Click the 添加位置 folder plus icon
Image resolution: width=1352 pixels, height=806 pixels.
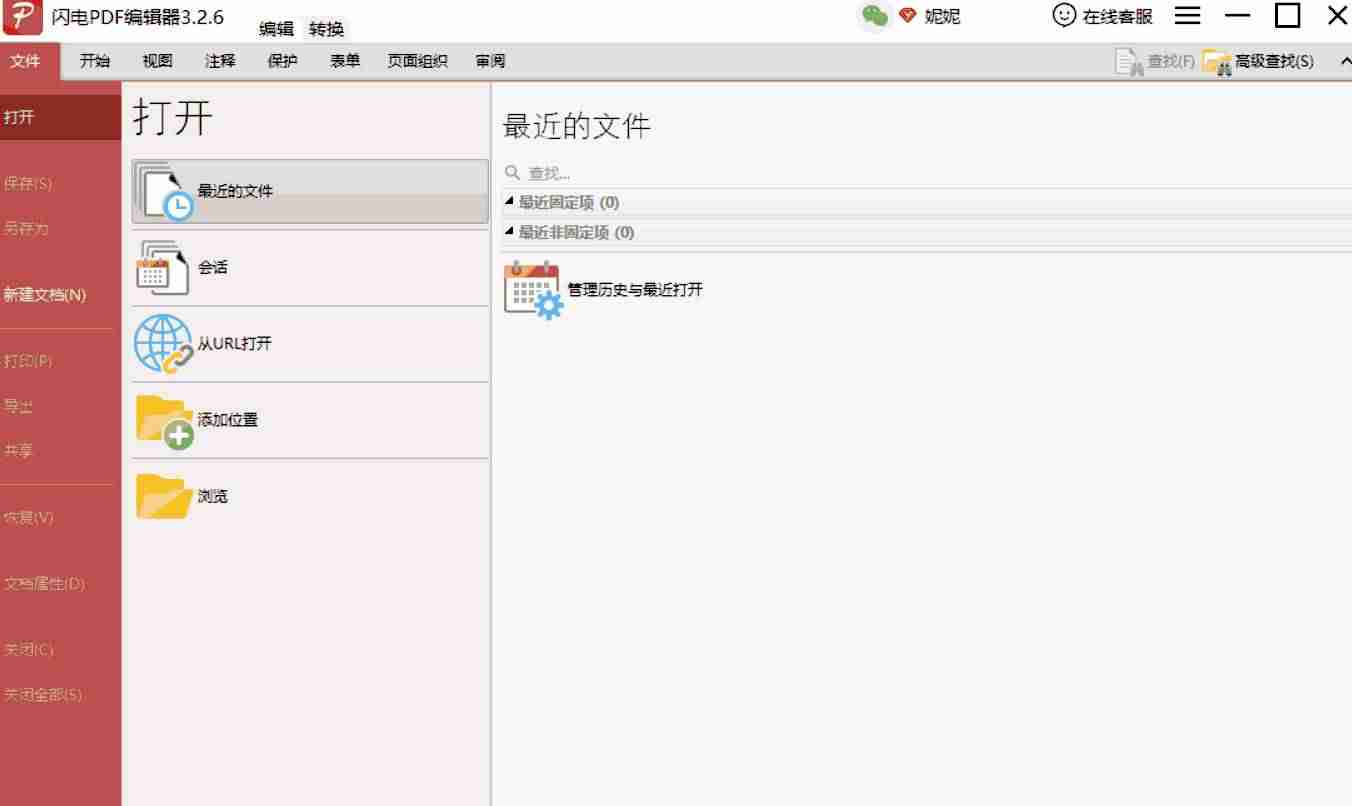(x=165, y=422)
